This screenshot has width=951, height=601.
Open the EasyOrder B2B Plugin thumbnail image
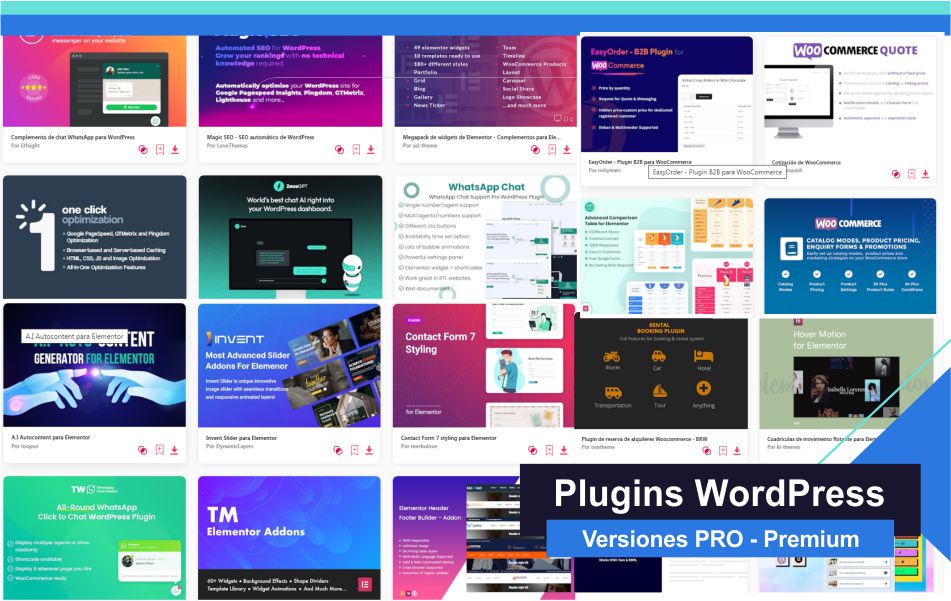click(x=667, y=94)
